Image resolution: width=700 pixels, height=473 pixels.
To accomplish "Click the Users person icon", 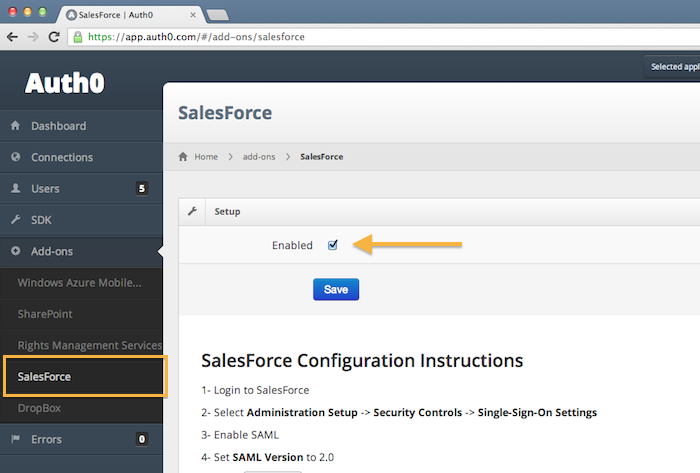I will [x=16, y=188].
